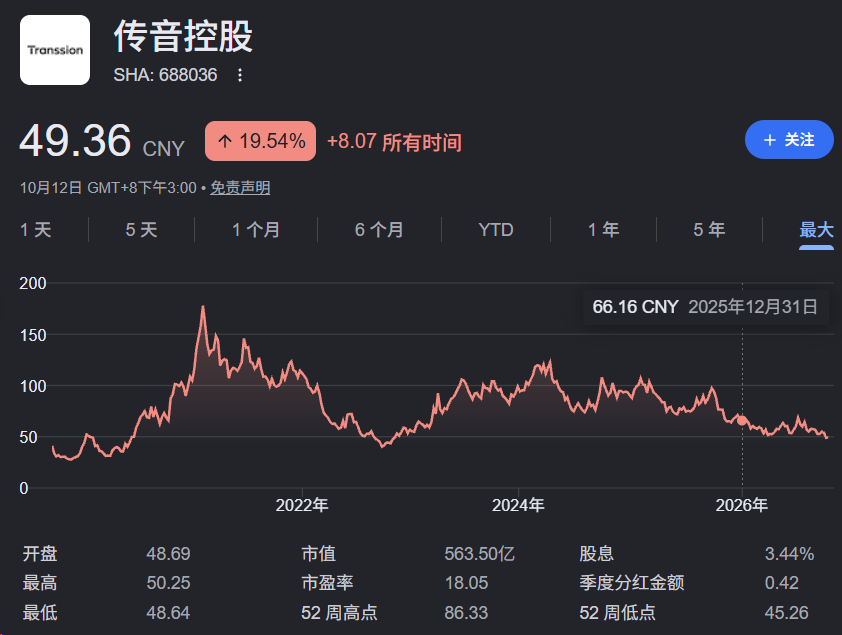Switch chart range to 5 天
This screenshot has height=635, width=842.
(141, 230)
